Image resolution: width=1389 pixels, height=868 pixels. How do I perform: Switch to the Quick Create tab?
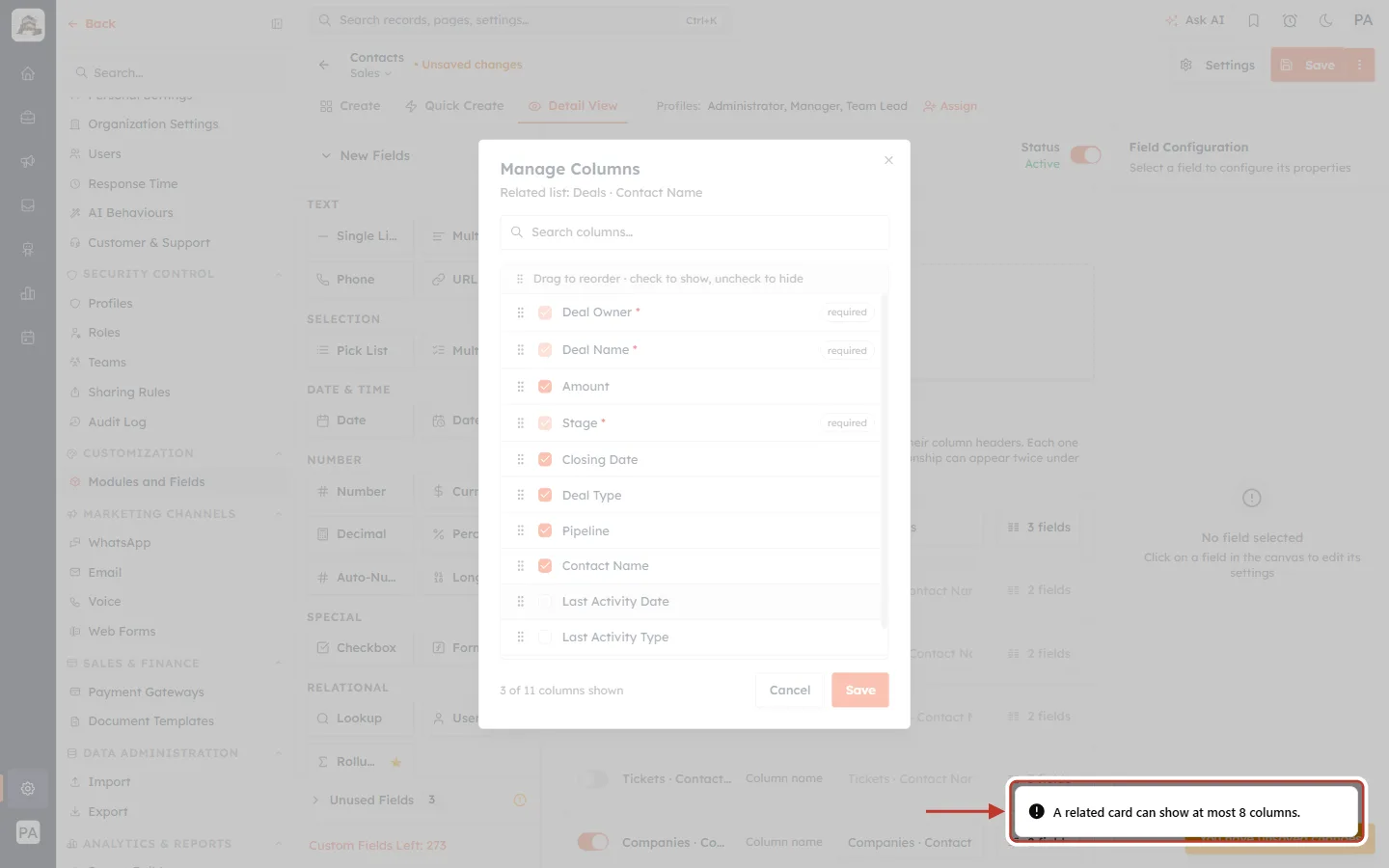[x=454, y=106]
